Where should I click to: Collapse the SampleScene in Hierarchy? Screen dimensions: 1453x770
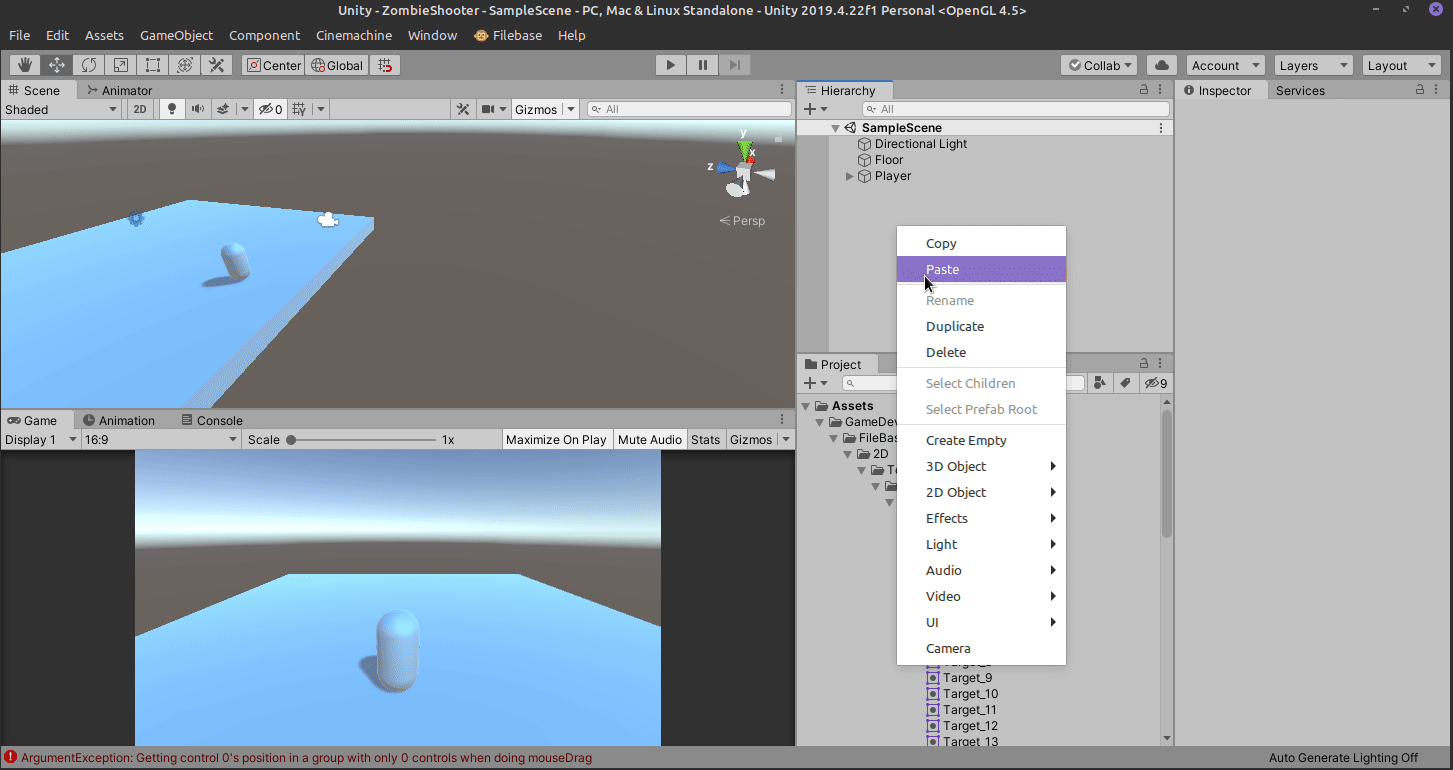[x=835, y=128]
